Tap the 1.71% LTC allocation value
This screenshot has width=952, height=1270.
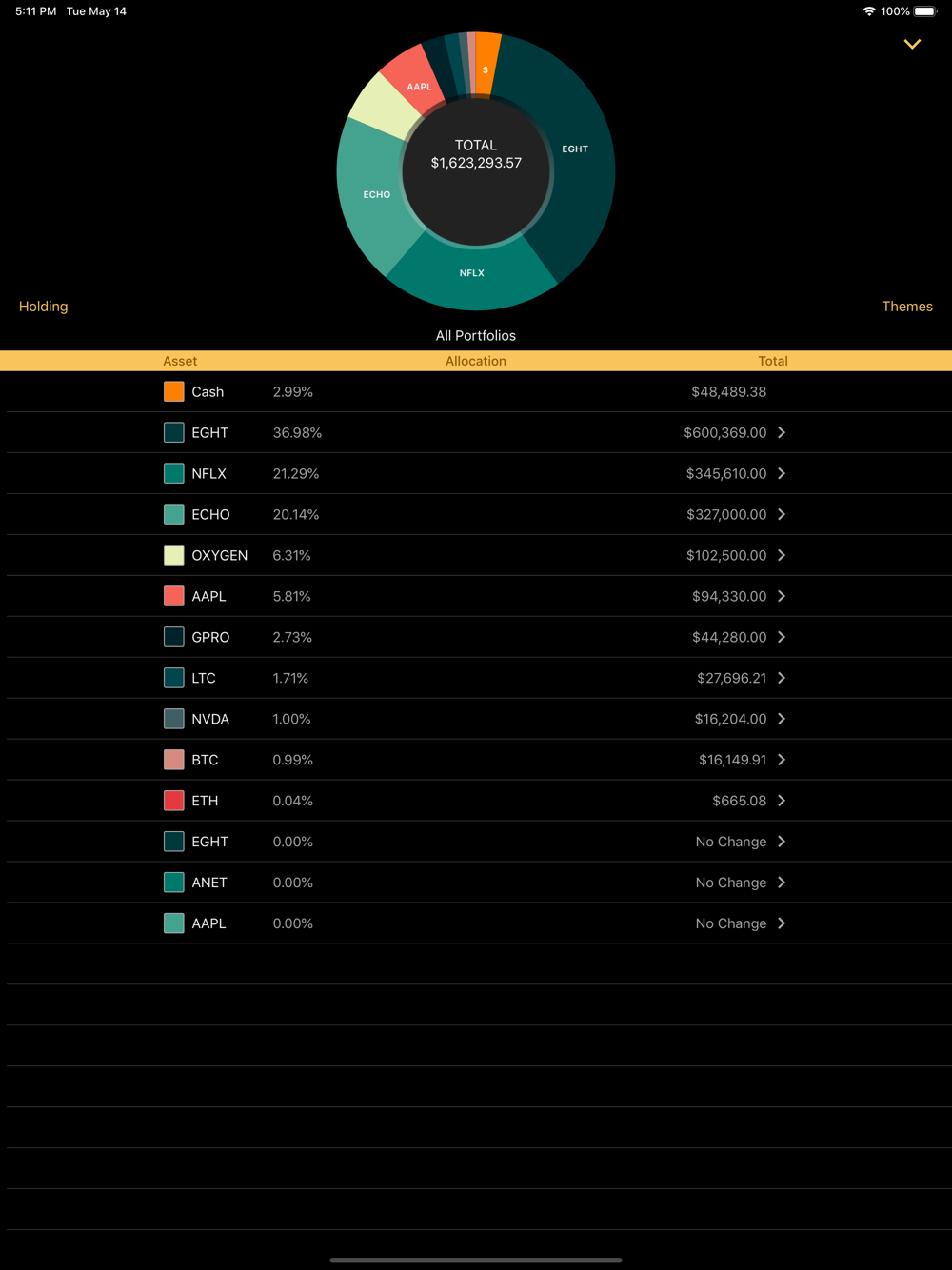(290, 678)
